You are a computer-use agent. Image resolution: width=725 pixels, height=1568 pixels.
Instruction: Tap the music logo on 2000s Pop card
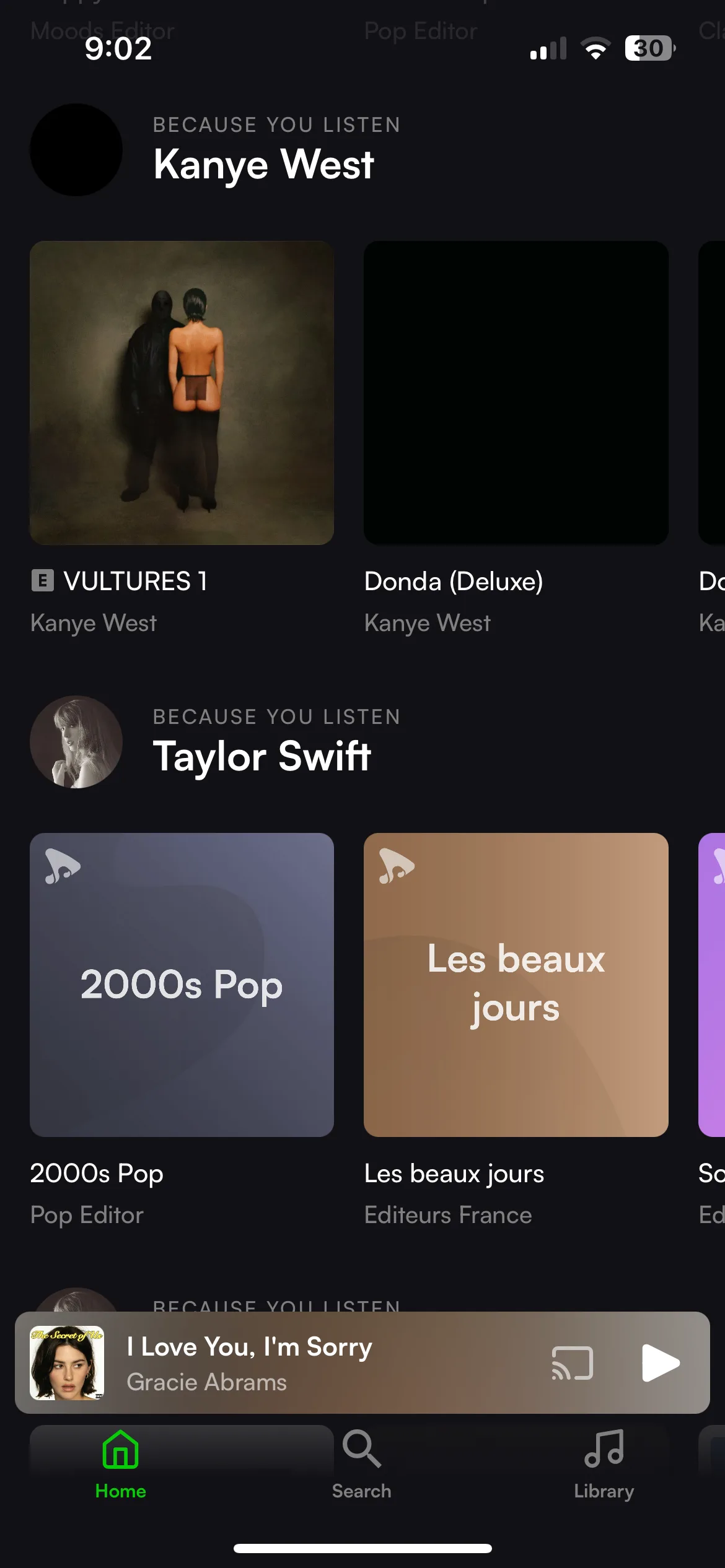point(63,866)
